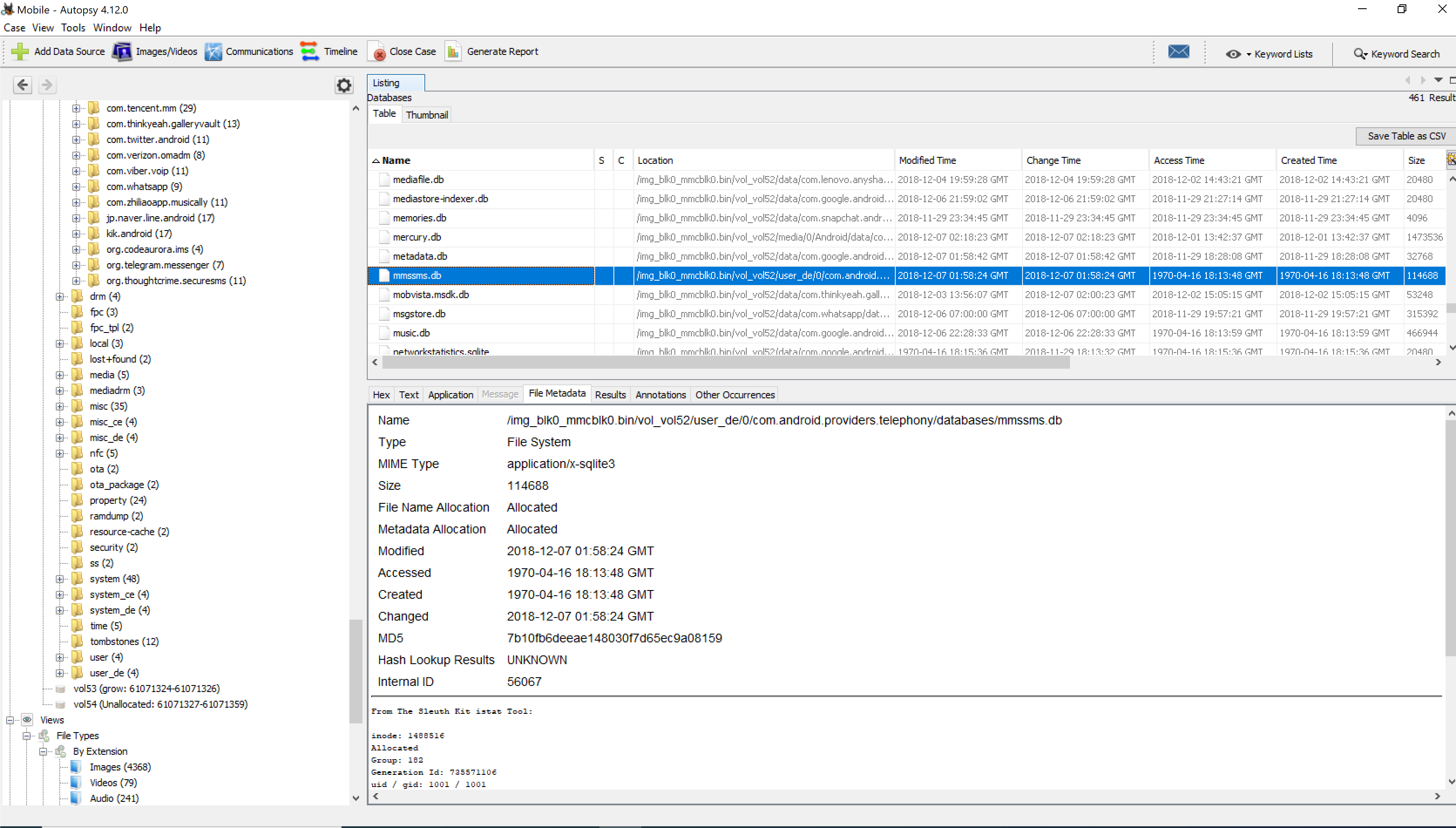The width and height of the screenshot is (1456, 828).
Task: Switch to the Hex viewer tab
Action: click(x=381, y=395)
